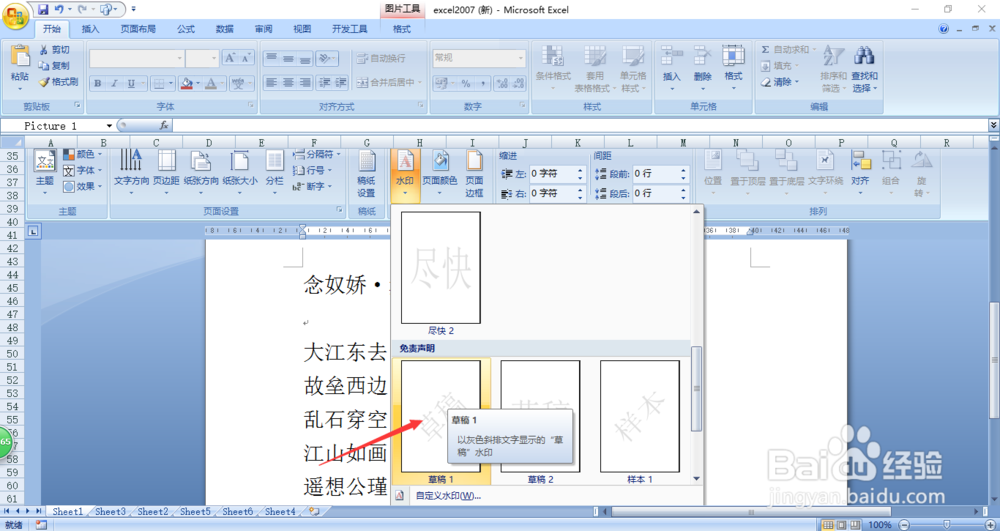Viewport: 1000px width, 531px height.
Task: Click the fx insert function button
Action: coord(164,126)
